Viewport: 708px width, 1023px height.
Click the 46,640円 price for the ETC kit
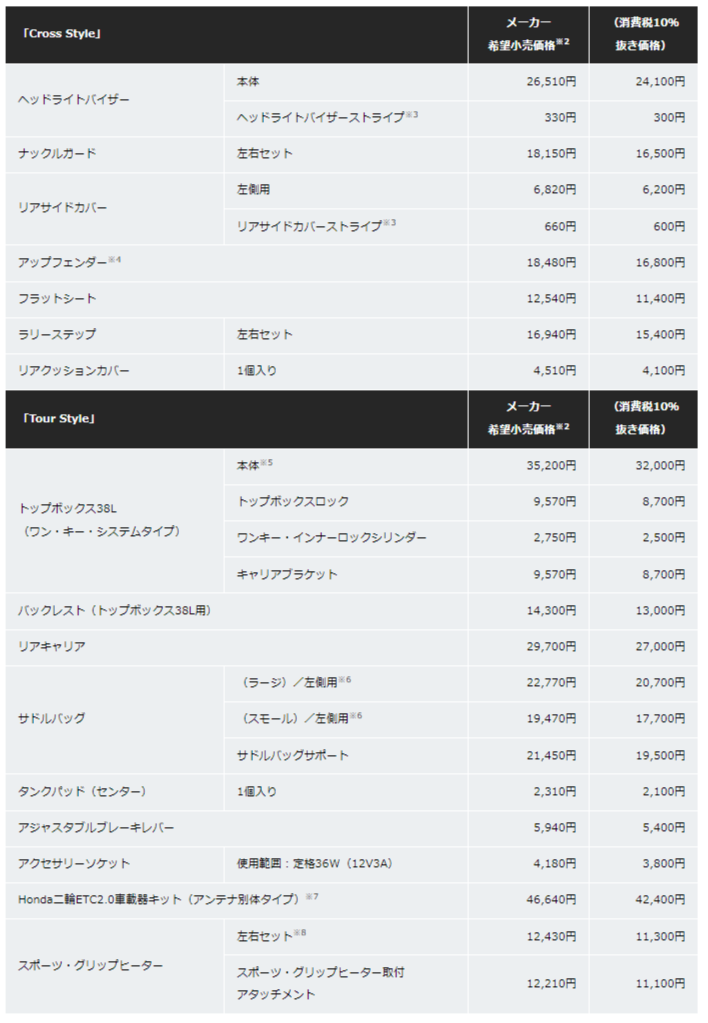(x=550, y=900)
